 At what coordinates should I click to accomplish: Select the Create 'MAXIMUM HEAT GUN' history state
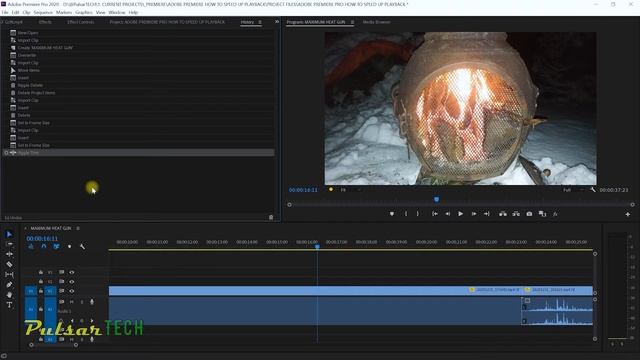pyautogui.click(x=139, y=48)
